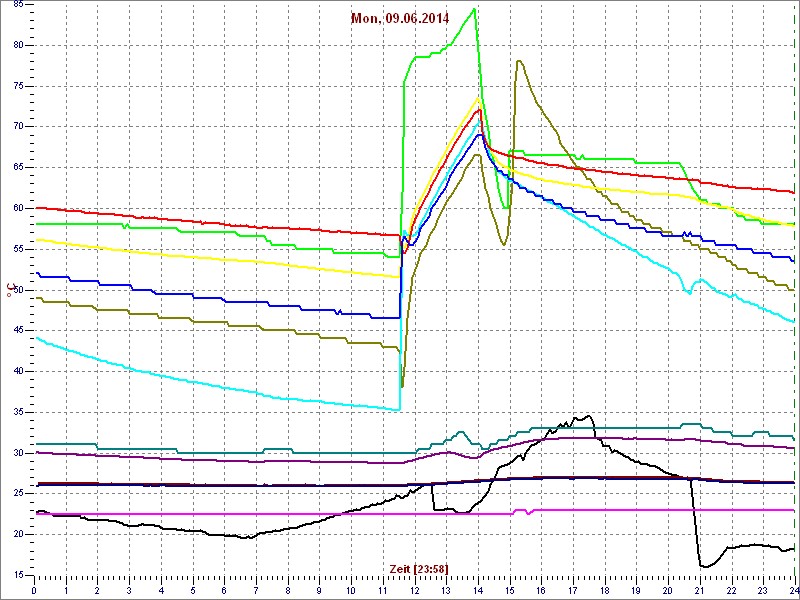Click hour 22 on the time axis
This screenshot has height=600, width=800.
(732, 590)
